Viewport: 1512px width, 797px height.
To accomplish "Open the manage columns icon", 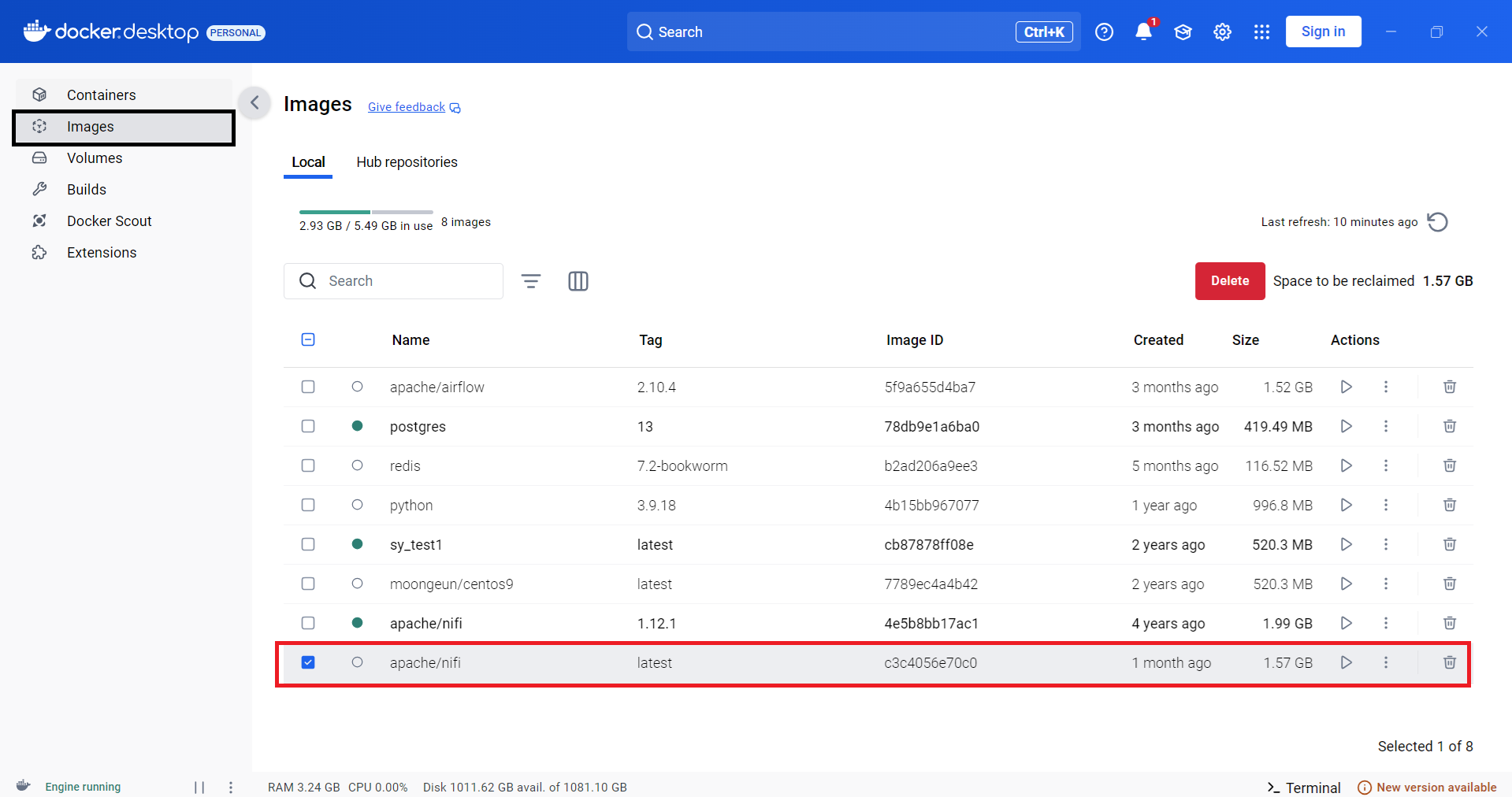I will (x=578, y=281).
